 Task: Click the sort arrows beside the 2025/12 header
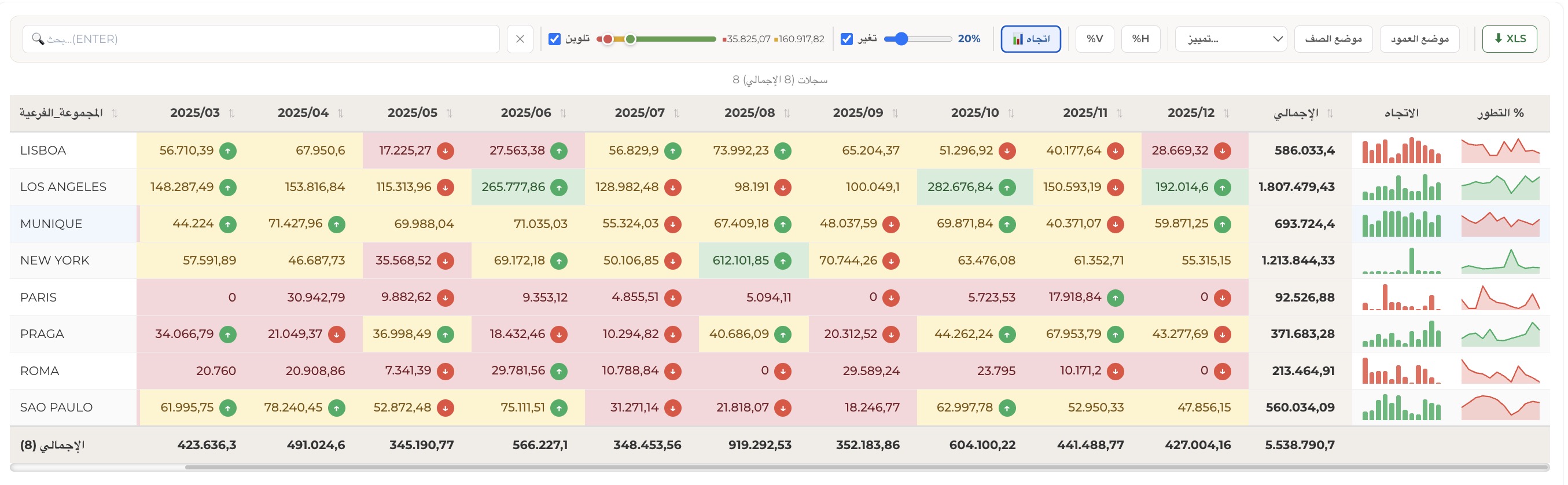[1227, 113]
